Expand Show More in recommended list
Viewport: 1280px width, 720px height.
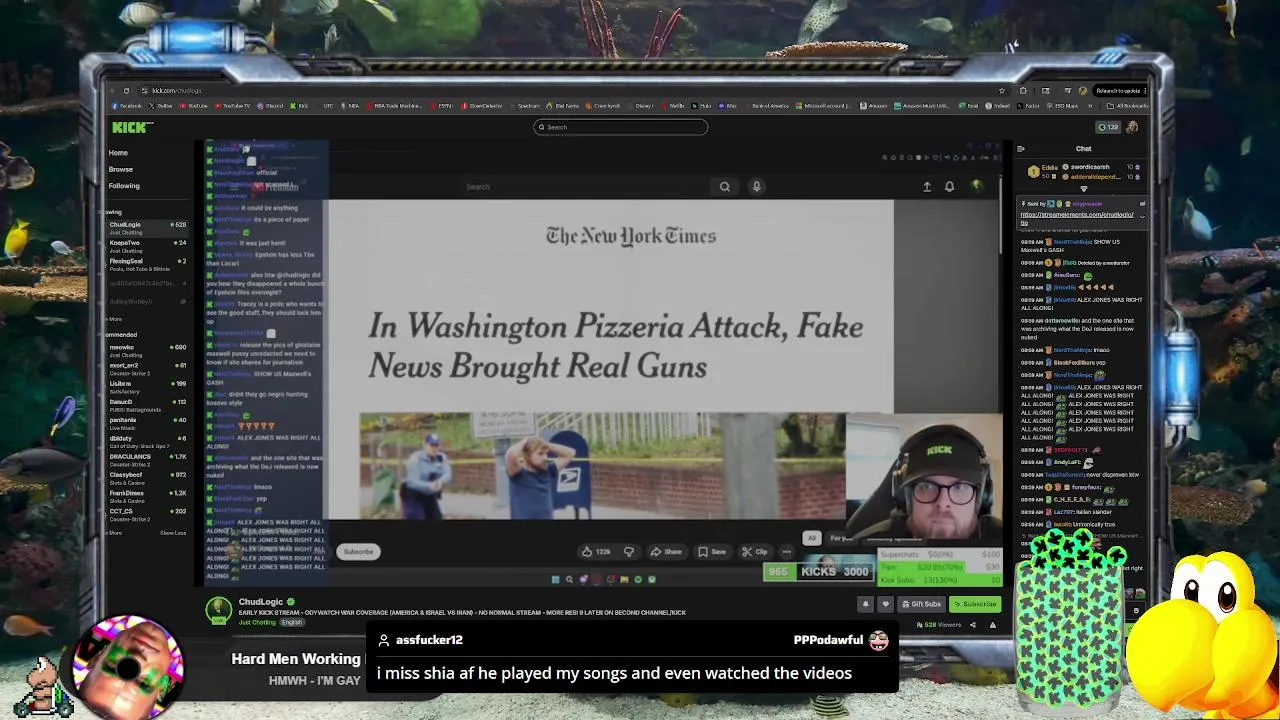click(x=113, y=533)
